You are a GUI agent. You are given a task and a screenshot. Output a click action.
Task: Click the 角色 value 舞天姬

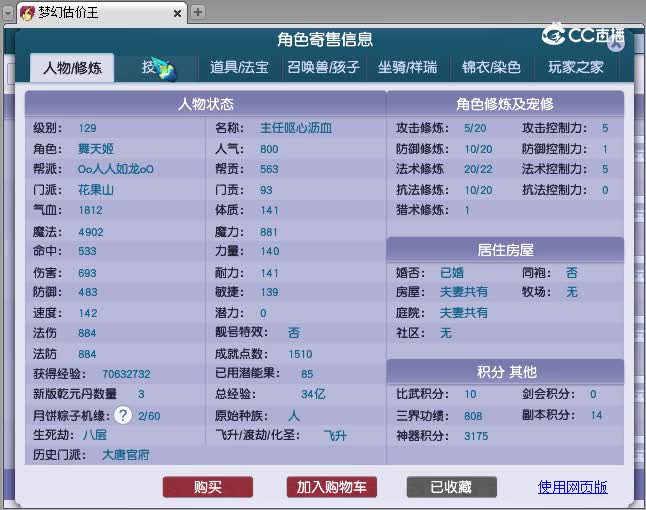[x=96, y=149]
